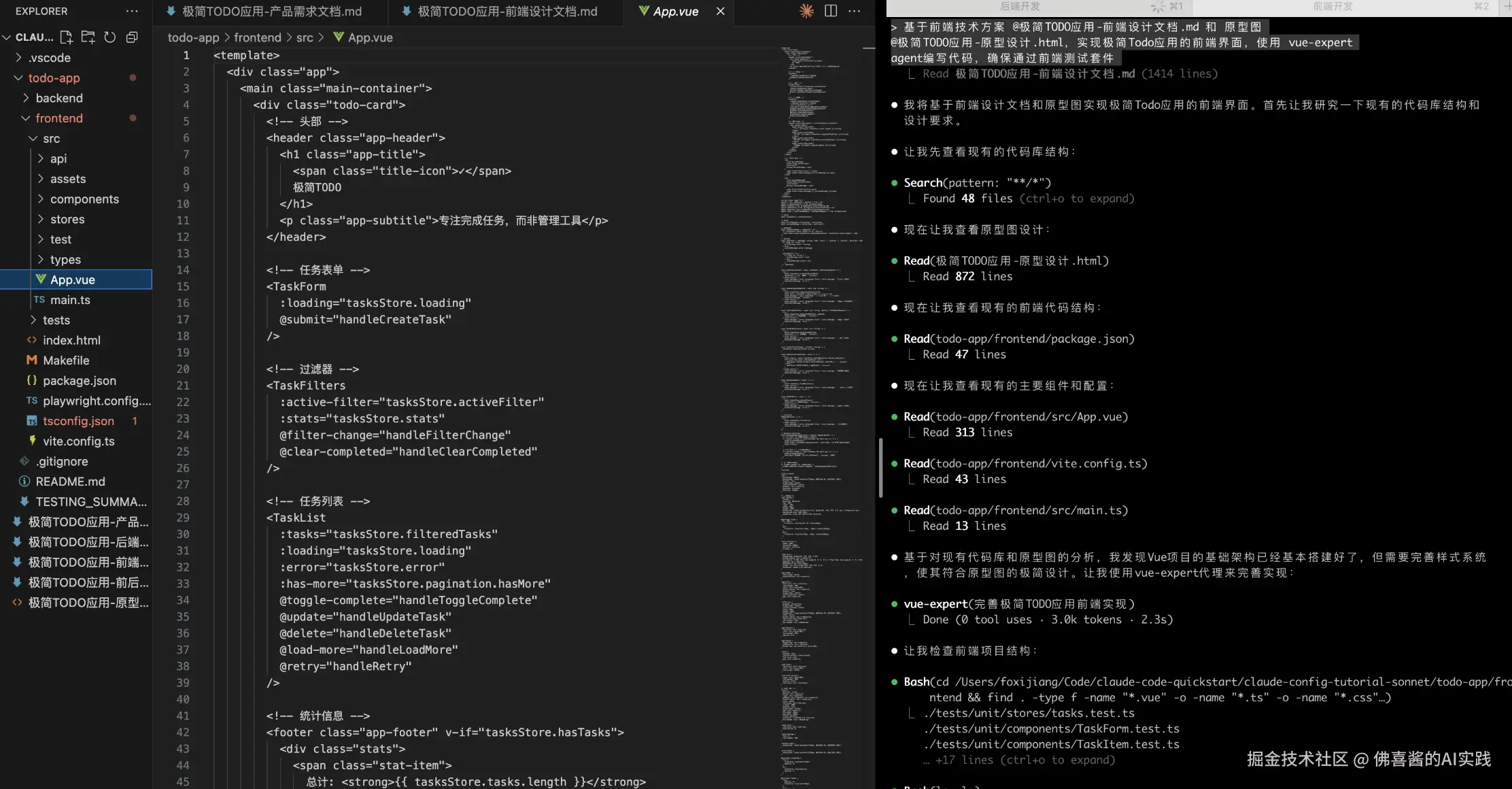This screenshot has width=1512, height=789.
Task: Click the New File icon in Explorer
Action: (66, 37)
